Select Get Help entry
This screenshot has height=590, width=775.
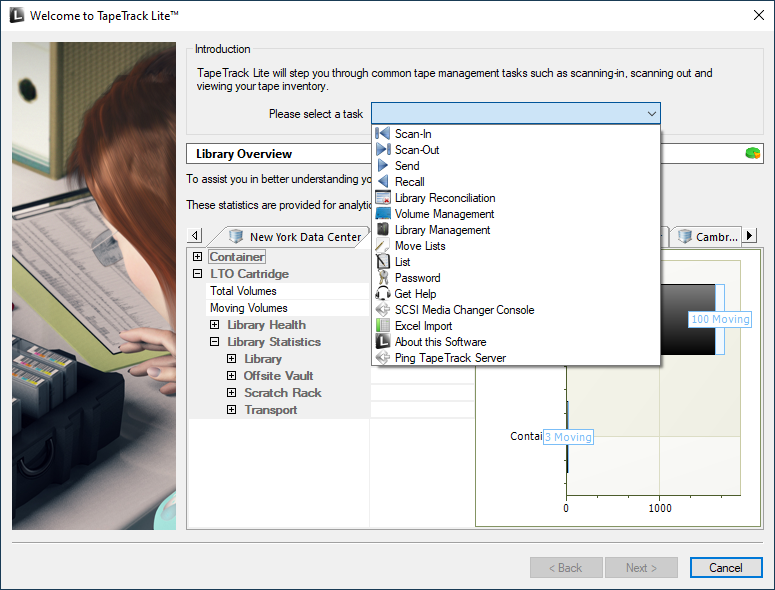coord(516,294)
